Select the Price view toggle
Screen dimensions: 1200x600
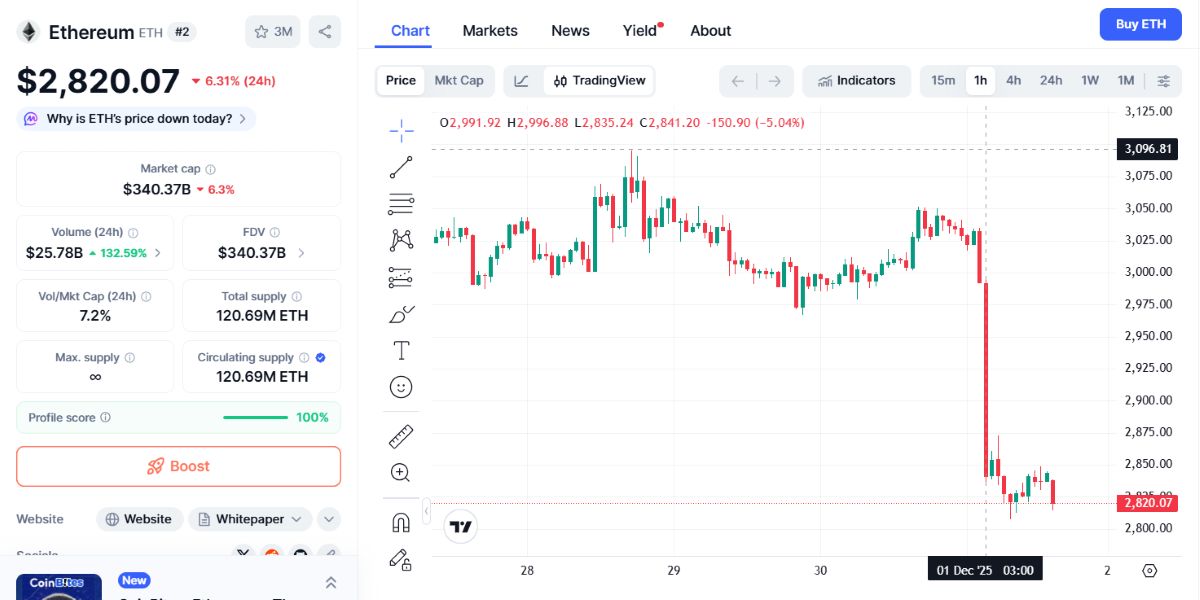tap(401, 81)
